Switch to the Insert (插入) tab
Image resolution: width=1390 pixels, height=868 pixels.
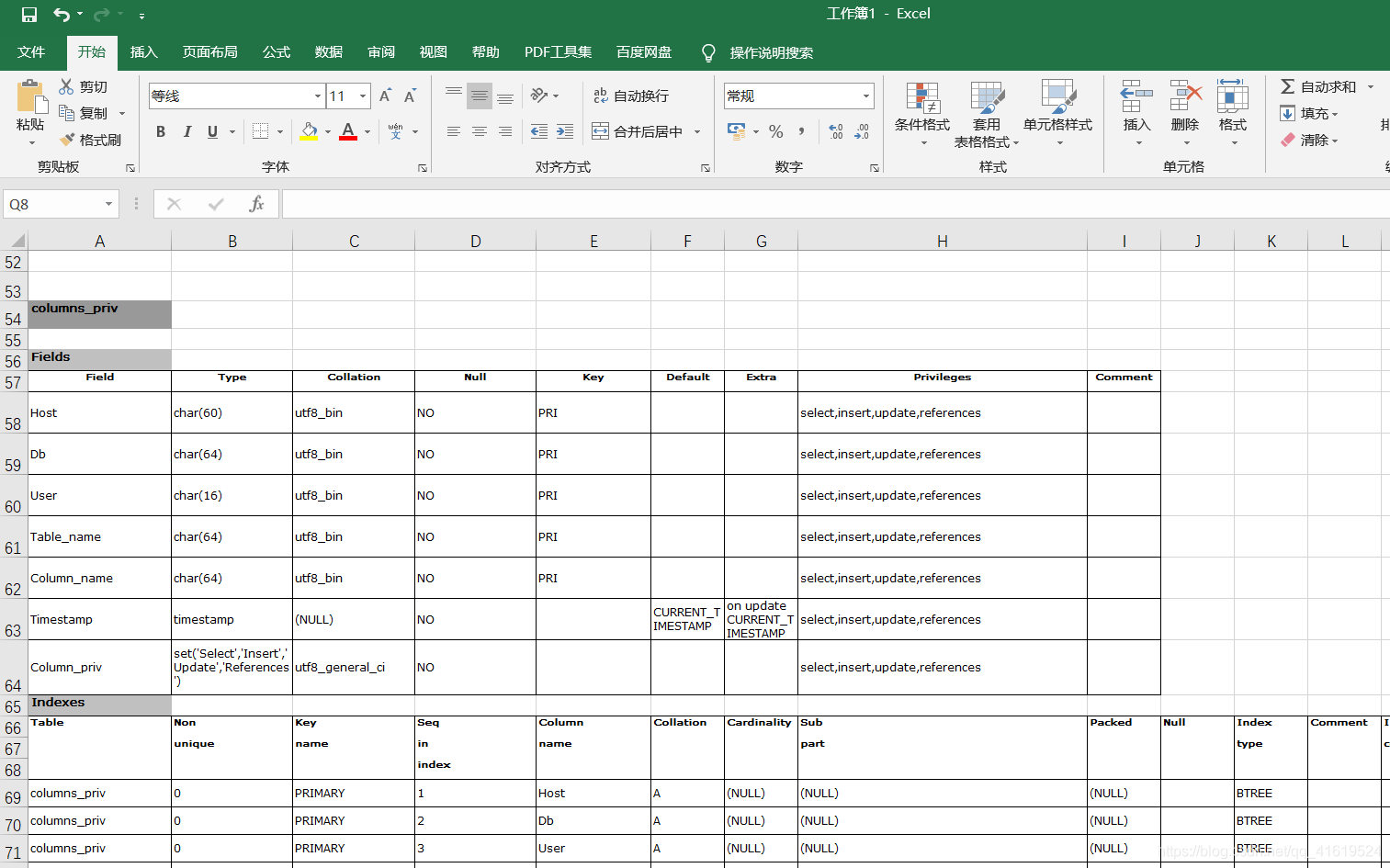pos(143,52)
